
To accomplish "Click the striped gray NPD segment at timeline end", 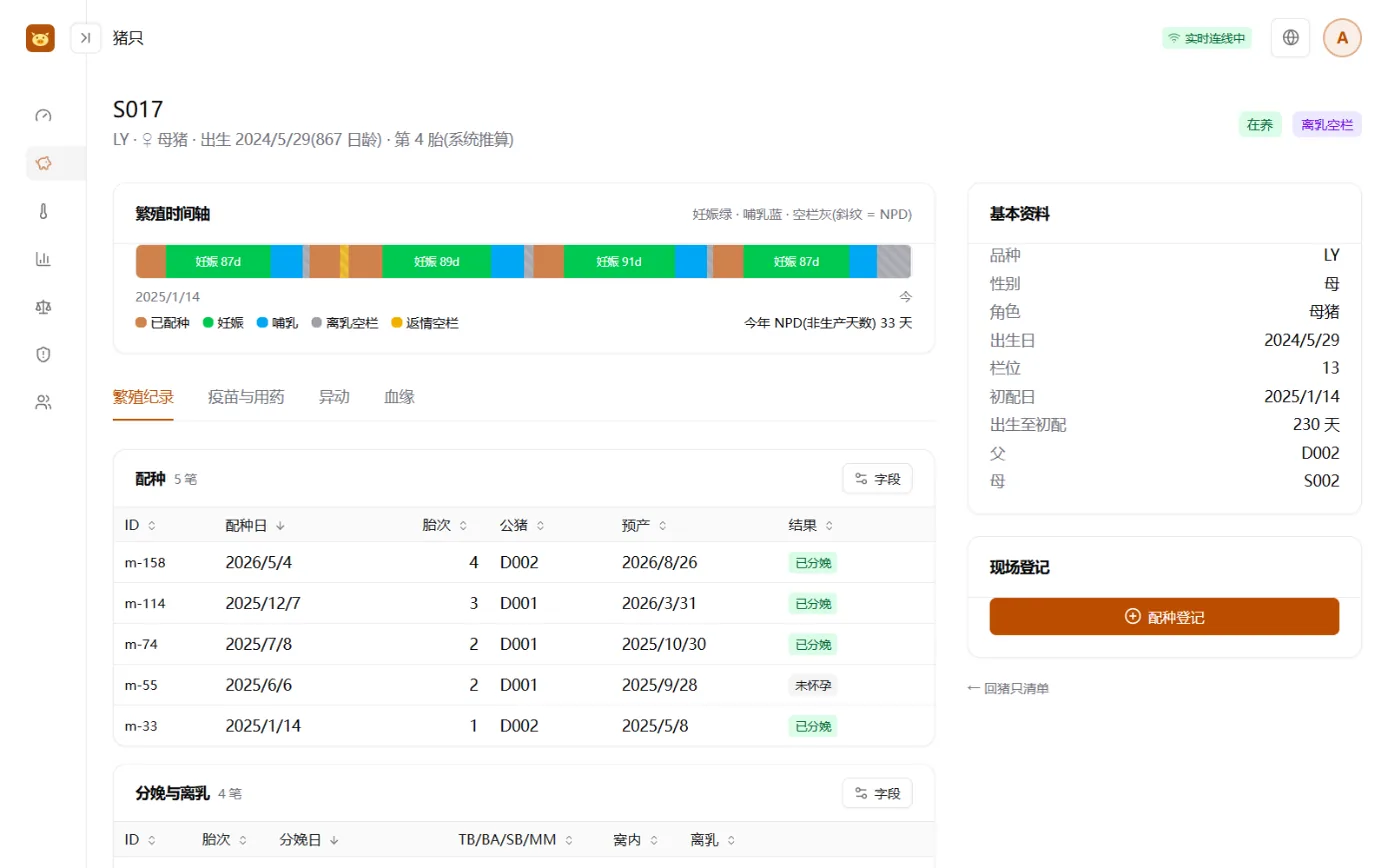I will [x=894, y=262].
